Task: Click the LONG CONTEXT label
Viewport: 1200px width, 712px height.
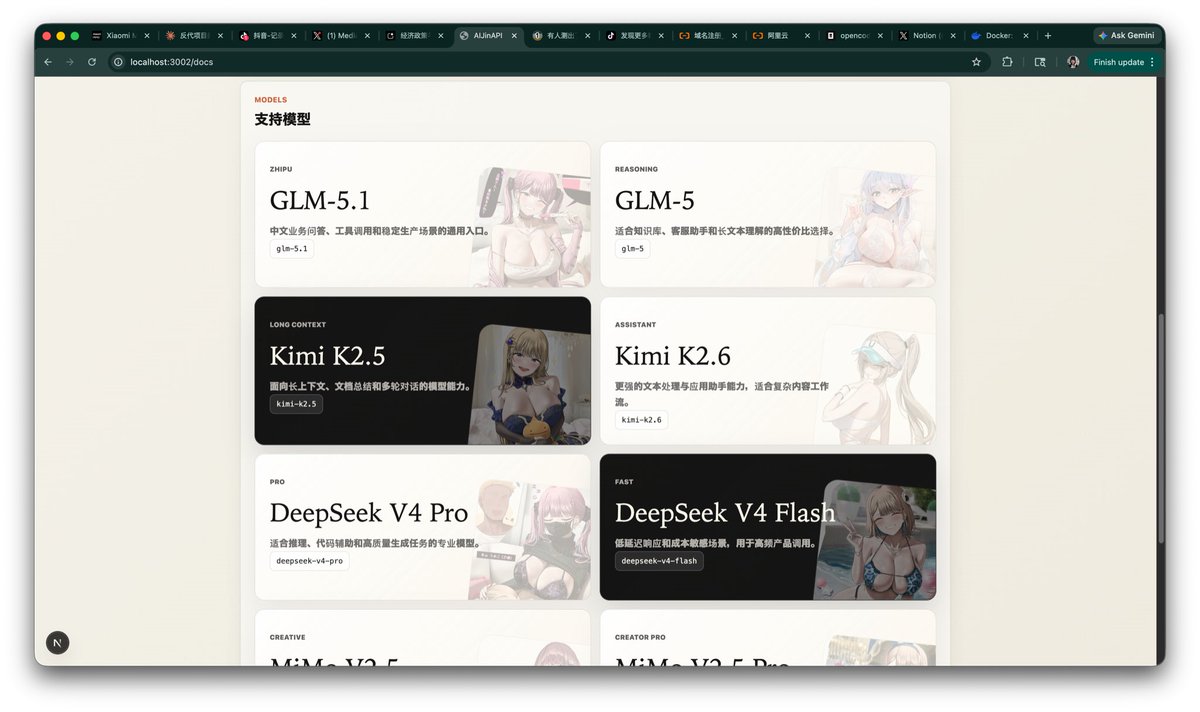Action: point(298,325)
